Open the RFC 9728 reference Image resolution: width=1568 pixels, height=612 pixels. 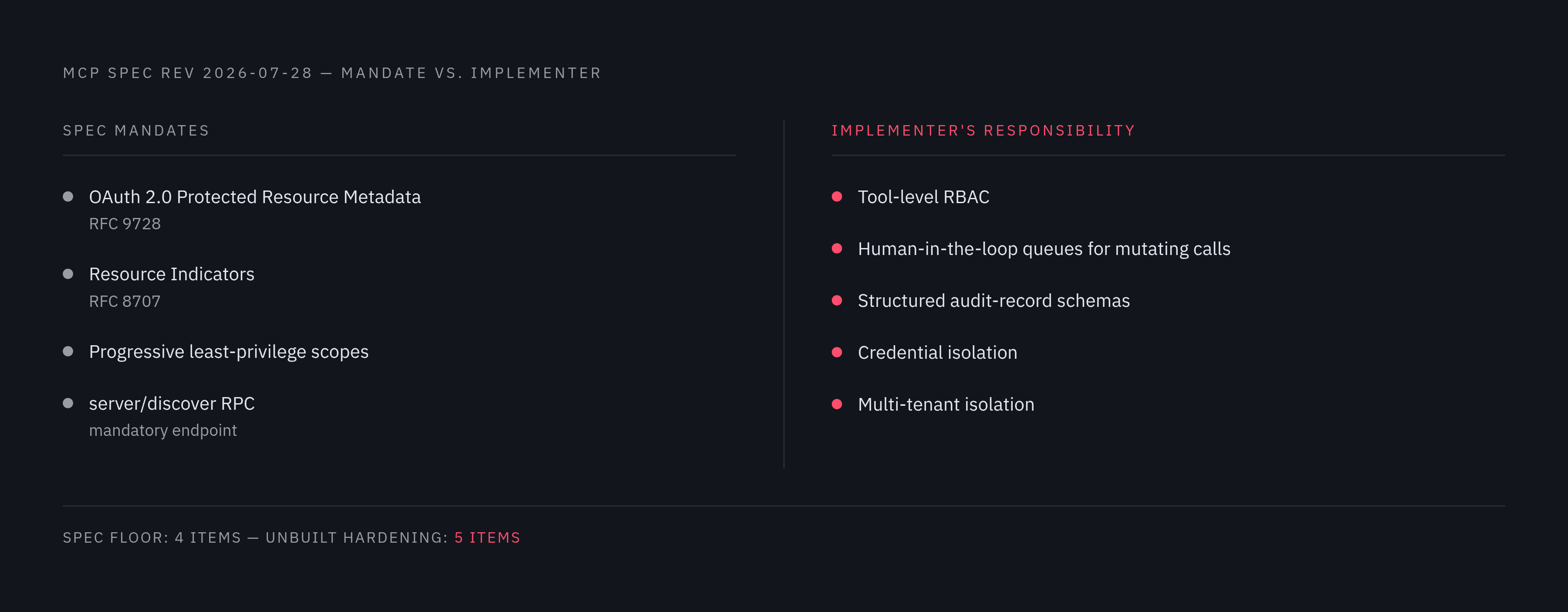point(125,224)
